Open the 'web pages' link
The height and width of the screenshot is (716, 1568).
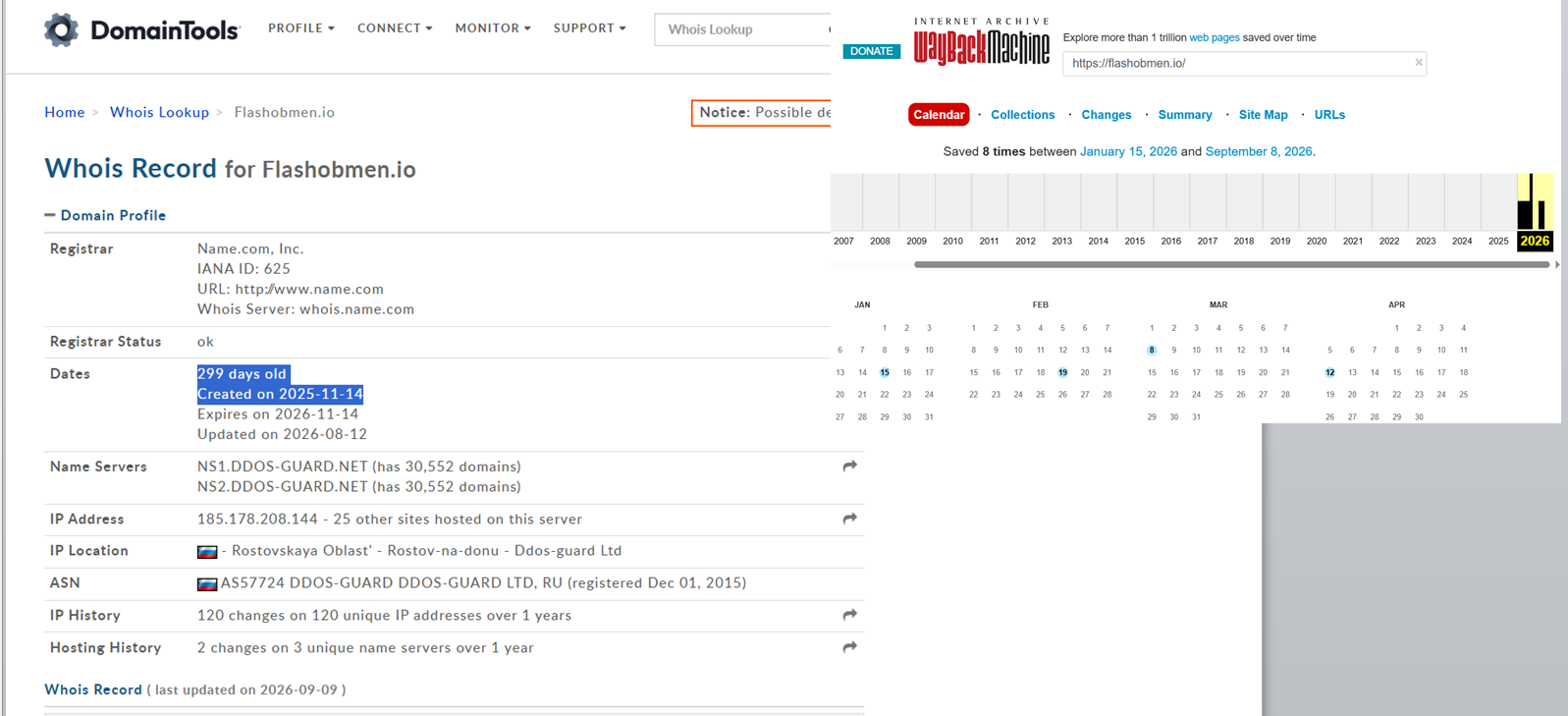pyautogui.click(x=1215, y=37)
